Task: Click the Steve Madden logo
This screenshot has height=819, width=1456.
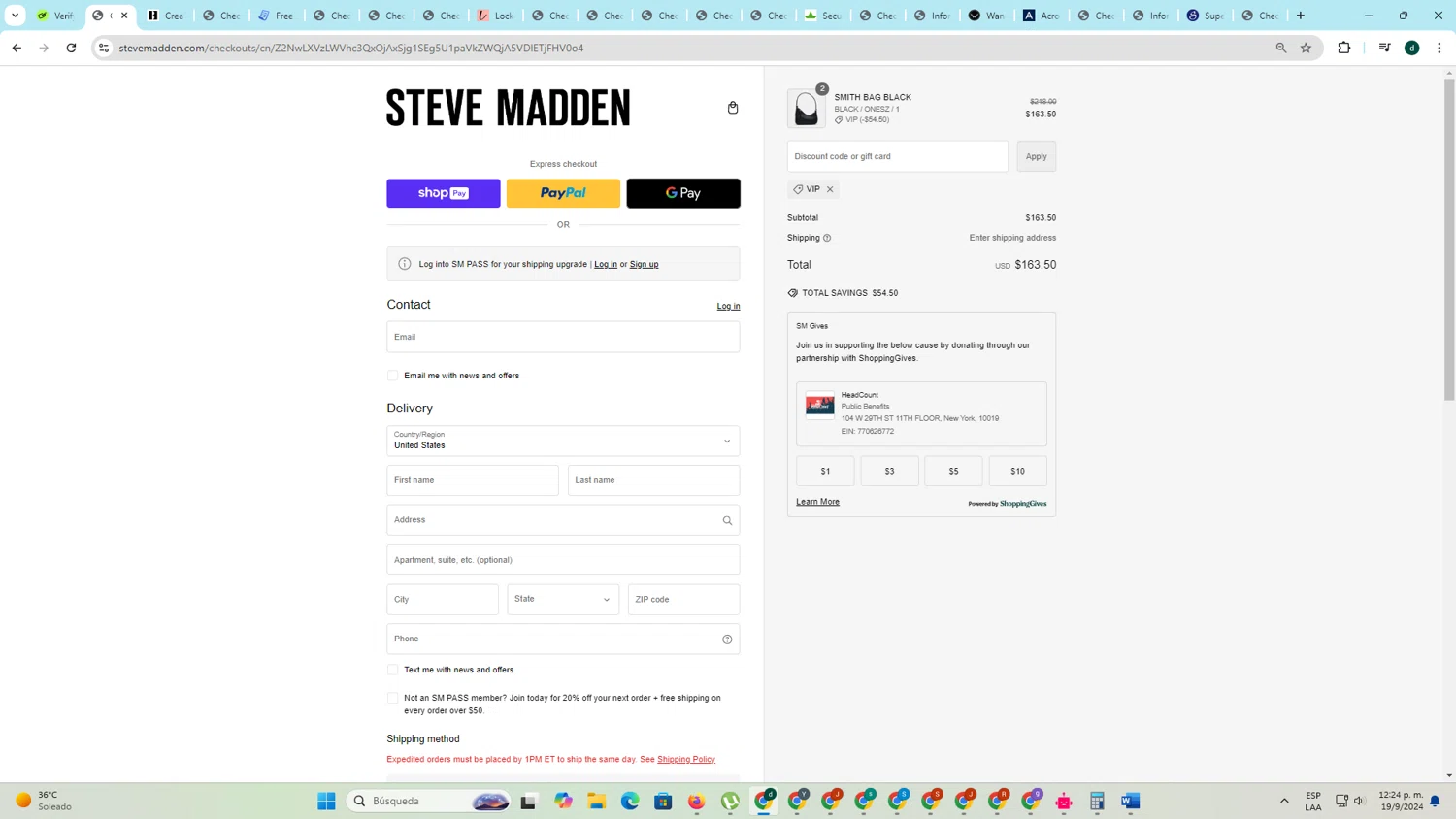Action: point(508,108)
